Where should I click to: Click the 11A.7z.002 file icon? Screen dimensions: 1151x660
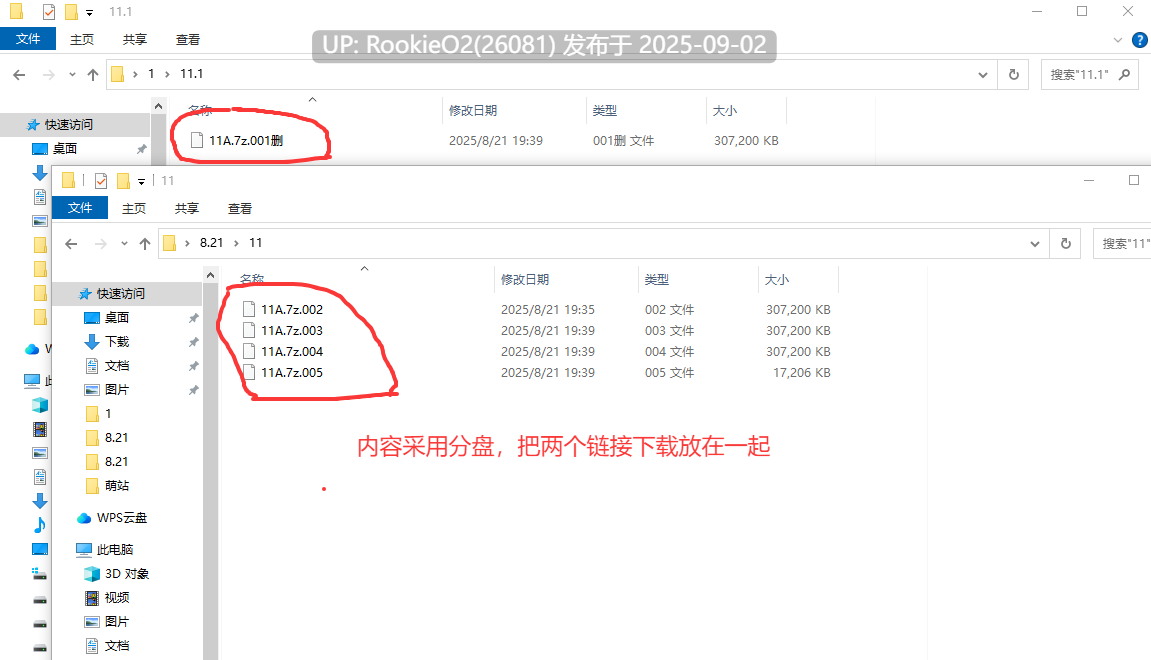(249, 309)
